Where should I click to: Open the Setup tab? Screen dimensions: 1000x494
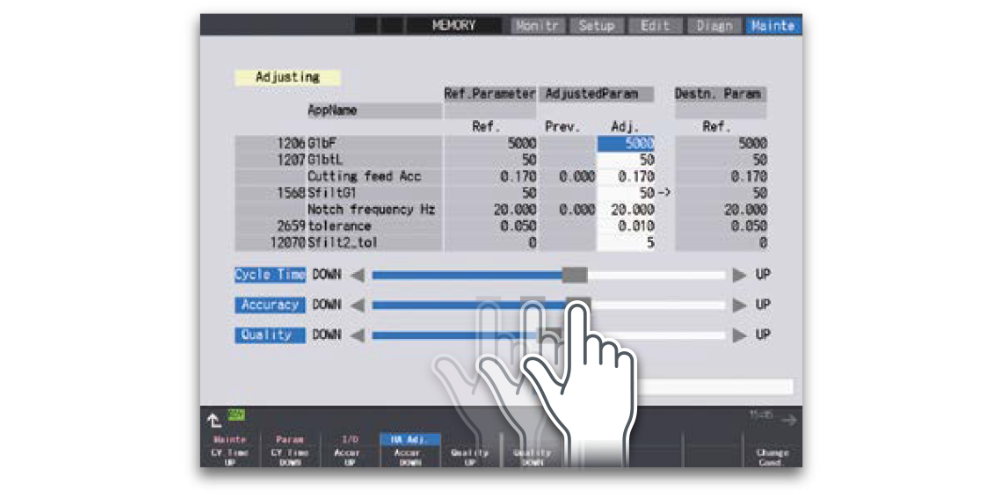pos(596,25)
